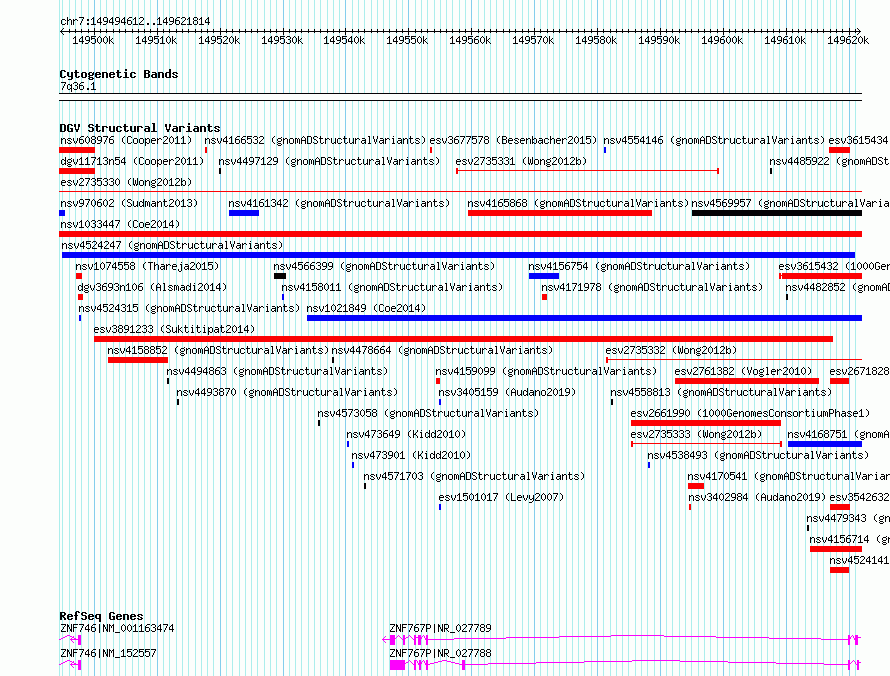Click esv2735332 (Wong2012b) label
This screenshot has height=676, width=890.
[x=671, y=350]
